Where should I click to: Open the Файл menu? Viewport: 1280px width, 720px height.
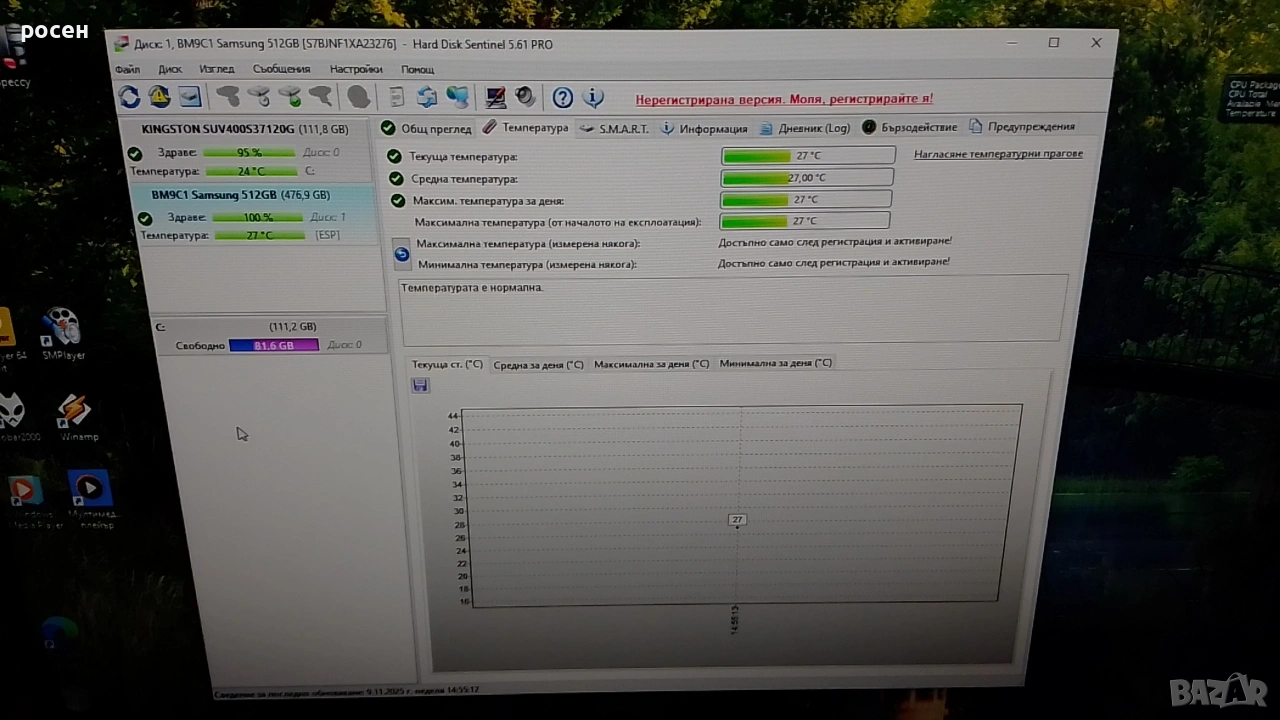coord(127,70)
